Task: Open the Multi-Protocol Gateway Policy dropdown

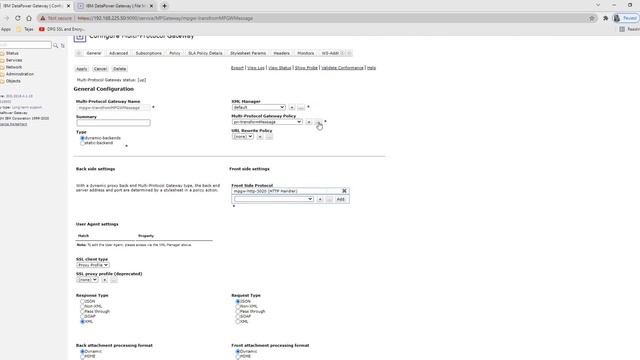Action: point(267,122)
